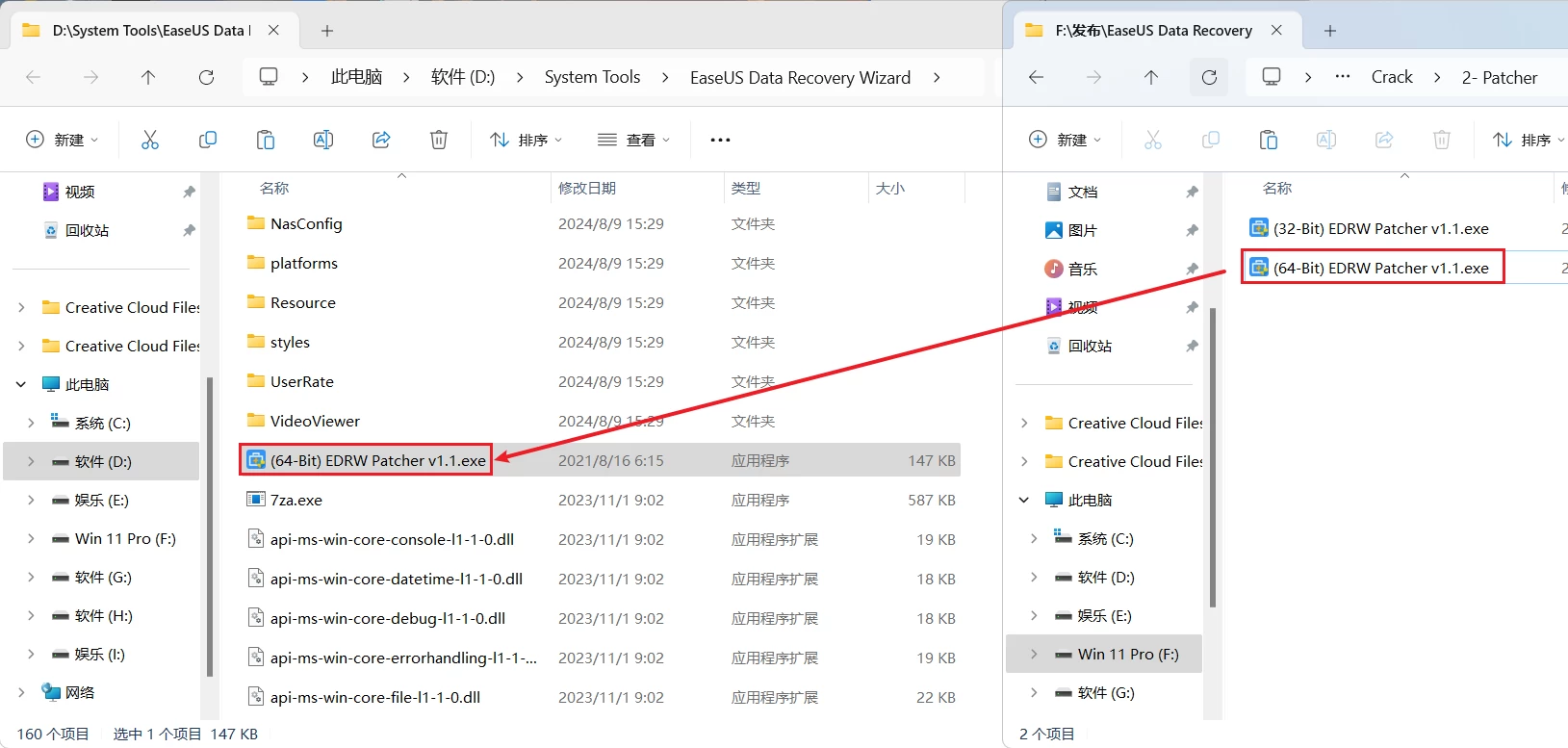
Task: Refresh the left Explorer window
Action: [x=206, y=77]
